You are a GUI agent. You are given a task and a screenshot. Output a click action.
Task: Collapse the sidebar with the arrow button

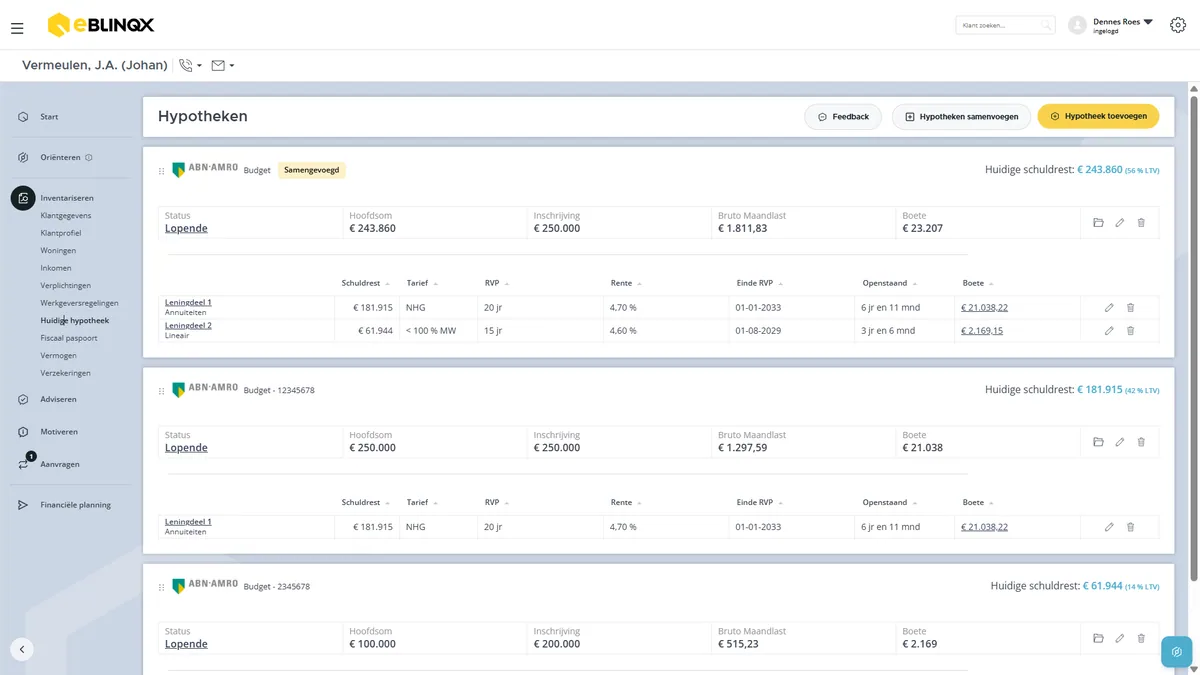[x=22, y=649]
